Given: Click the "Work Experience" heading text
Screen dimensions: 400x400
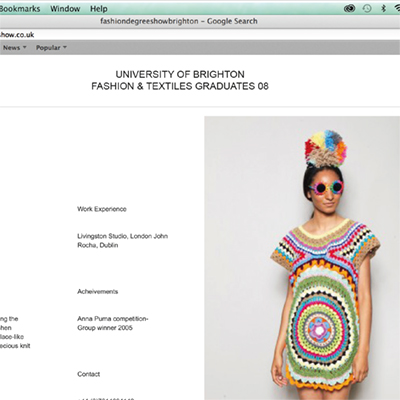Looking at the screenshot, I should pos(102,209).
